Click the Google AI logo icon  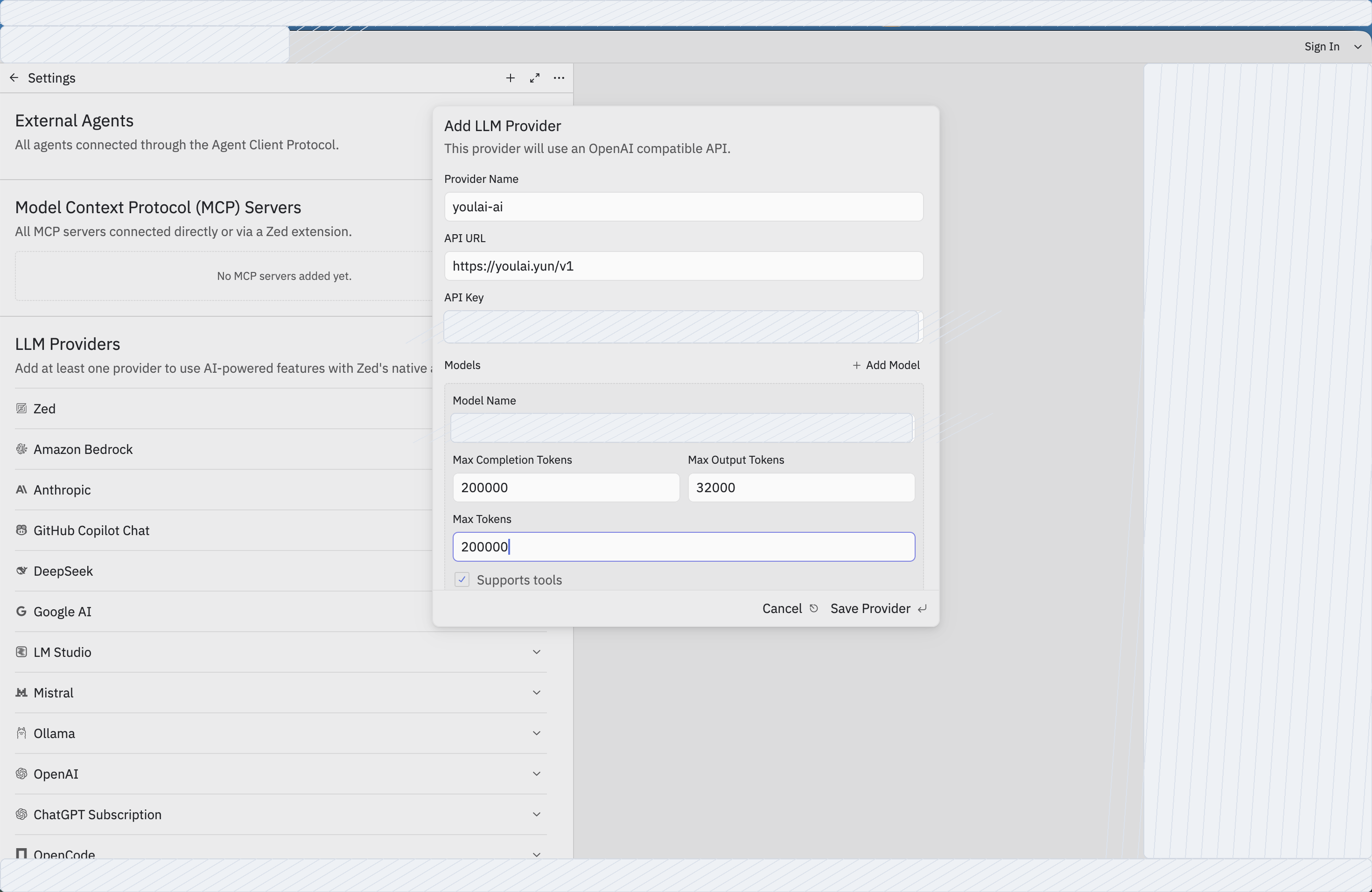click(x=21, y=611)
